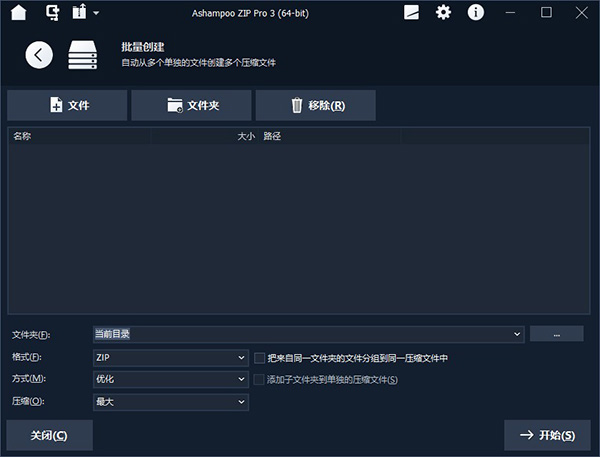Sort list by 大小 column header
The image size is (600, 457).
coord(205,136)
